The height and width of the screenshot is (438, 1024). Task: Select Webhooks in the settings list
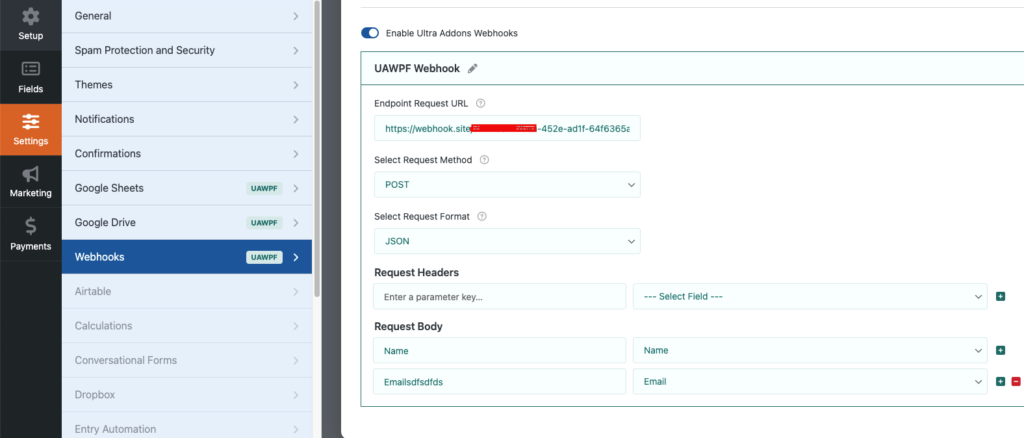[187, 257]
